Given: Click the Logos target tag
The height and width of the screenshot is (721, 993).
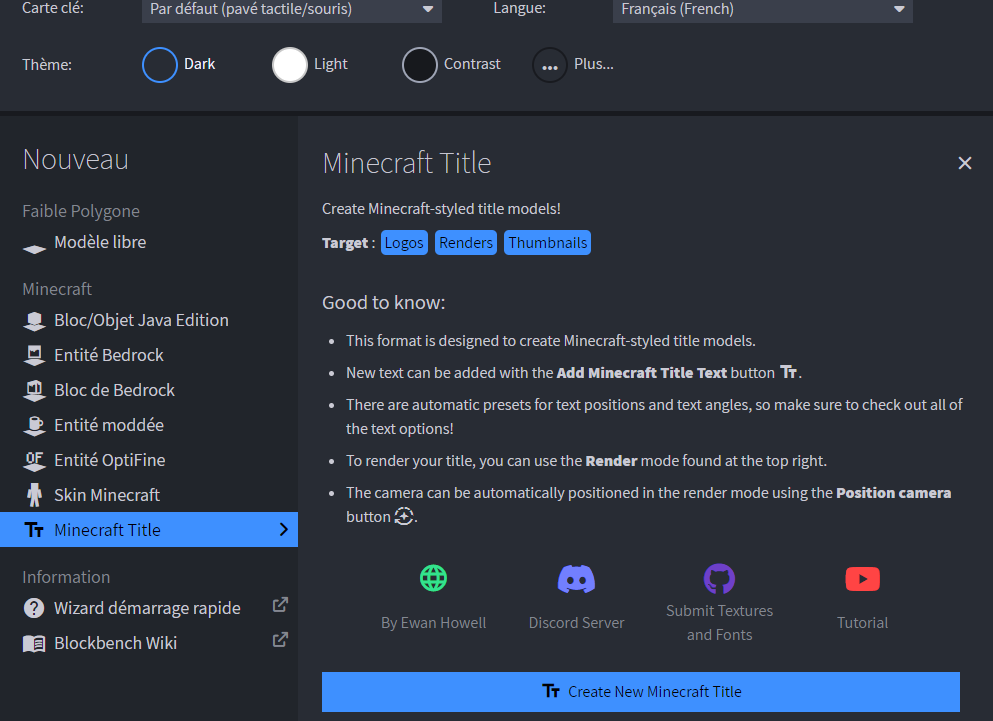Looking at the screenshot, I should coord(404,243).
